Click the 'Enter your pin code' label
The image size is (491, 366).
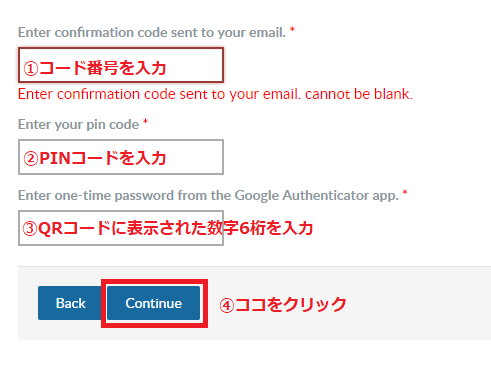(78, 124)
